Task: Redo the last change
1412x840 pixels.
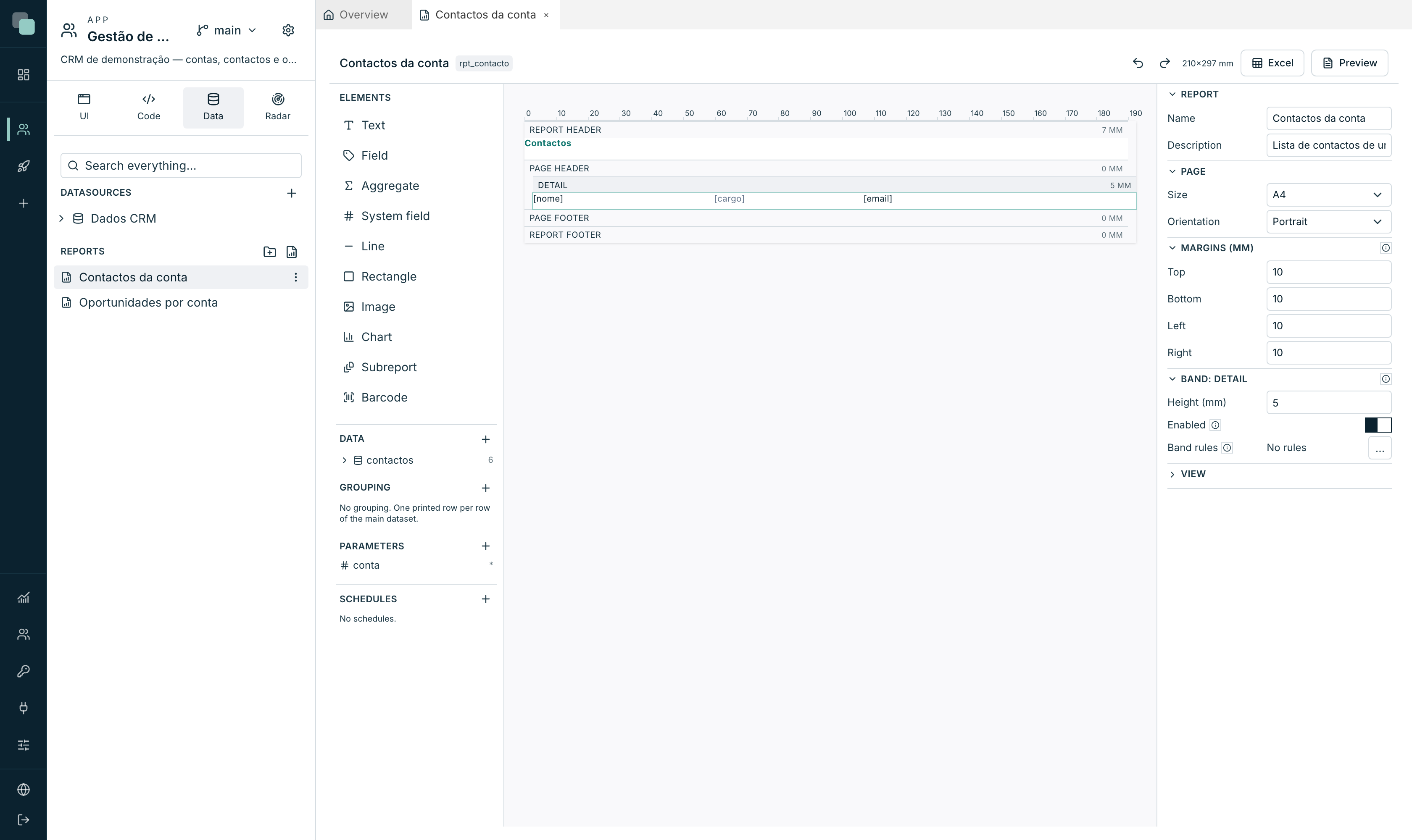Action: point(1164,63)
